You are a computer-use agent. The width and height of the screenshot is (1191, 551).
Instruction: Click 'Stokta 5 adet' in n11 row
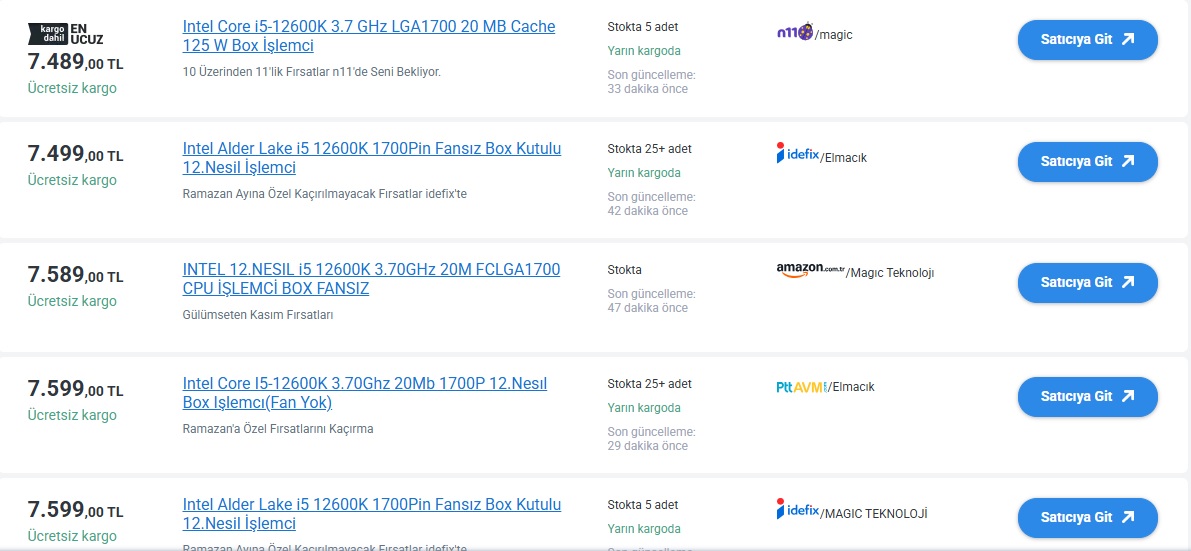coord(643,27)
